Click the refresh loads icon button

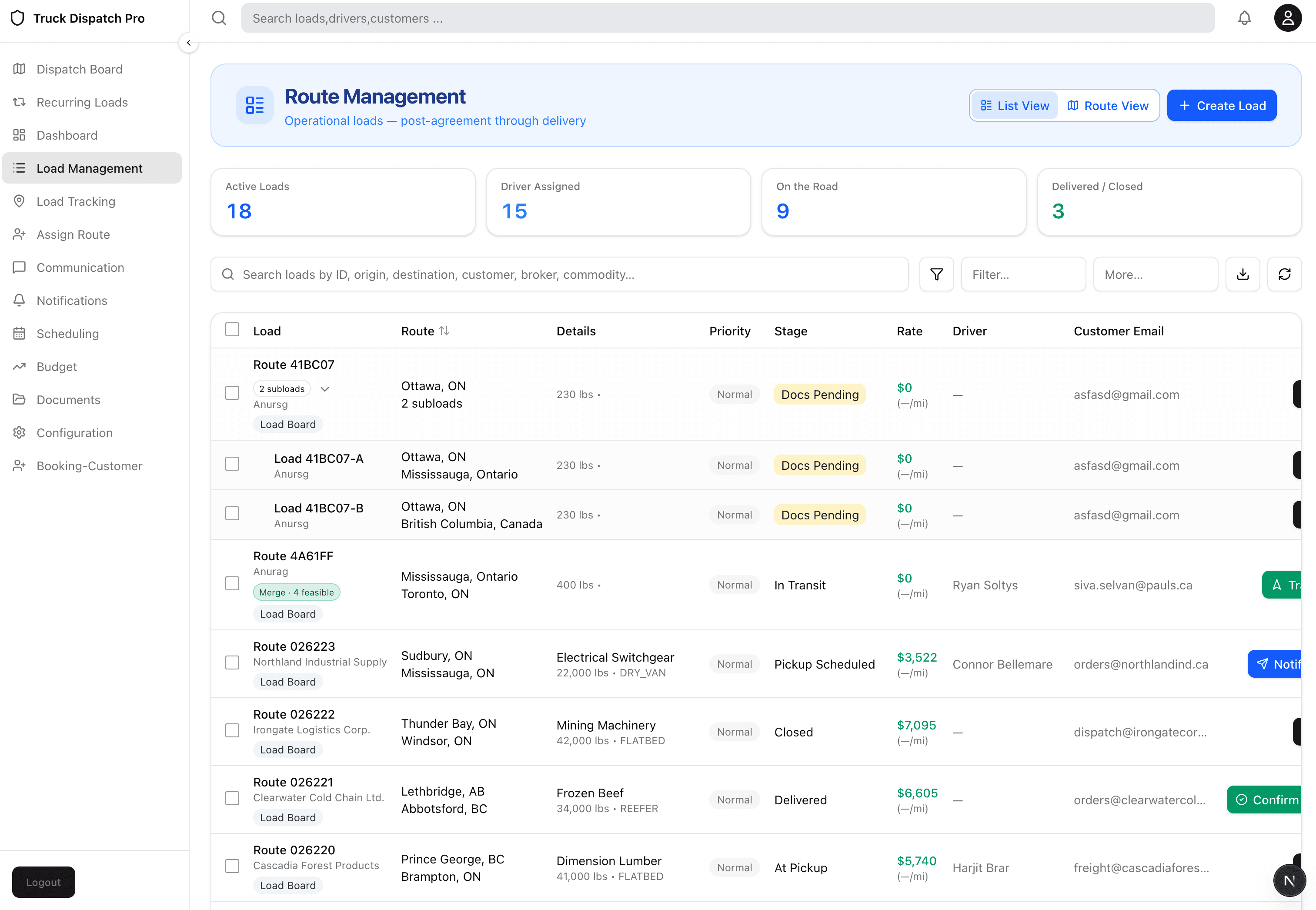pos(1284,274)
